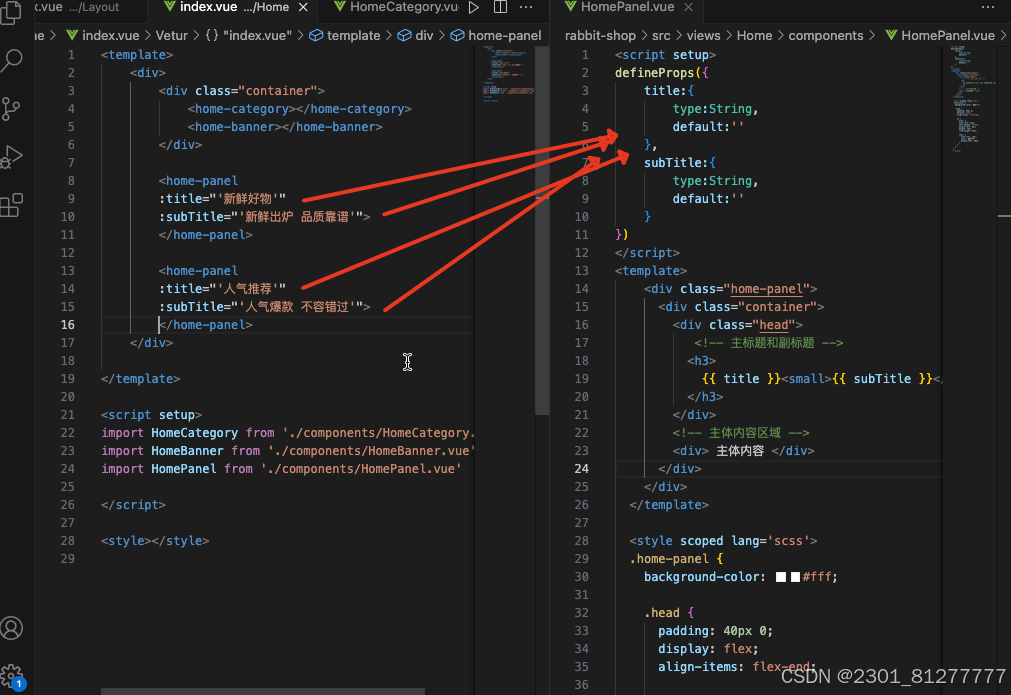The width and height of the screenshot is (1011, 695).
Task: Click the <style scoped lang='scss'> line
Action: [723, 541]
